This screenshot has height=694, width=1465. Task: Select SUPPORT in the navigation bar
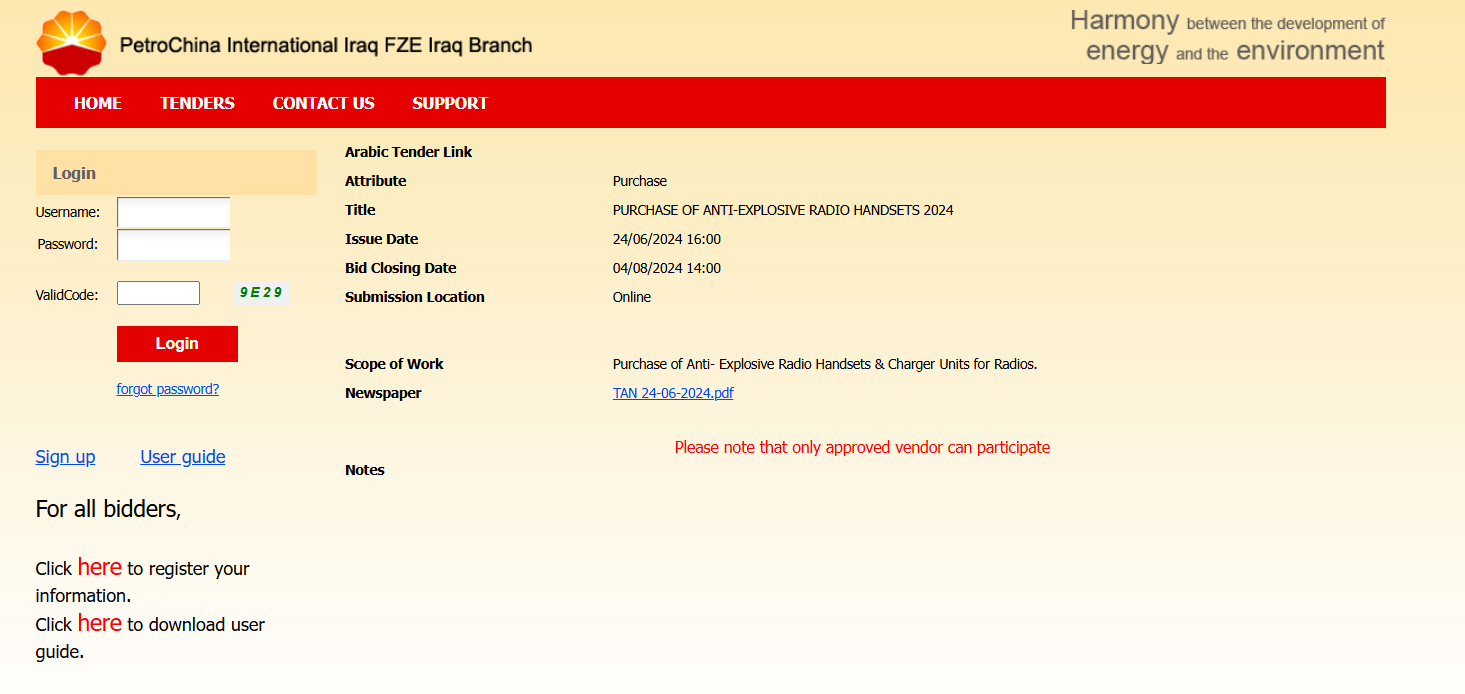tap(450, 103)
